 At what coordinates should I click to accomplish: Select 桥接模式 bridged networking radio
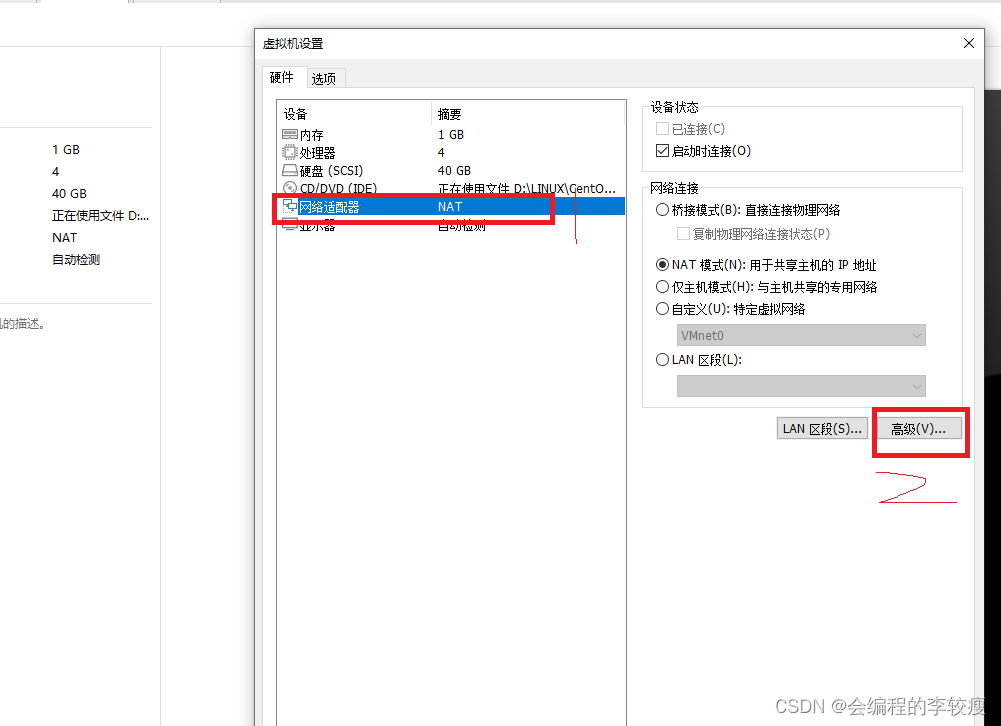click(x=662, y=210)
